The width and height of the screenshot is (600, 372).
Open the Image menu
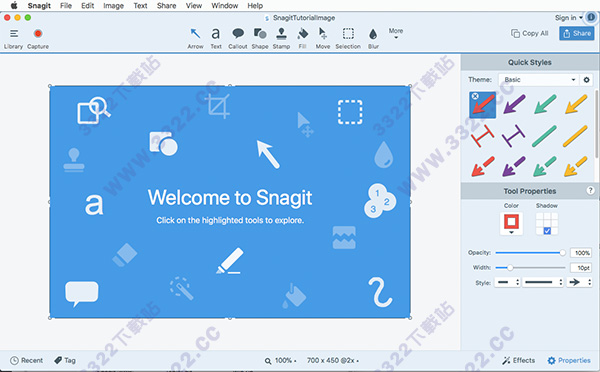(x=113, y=5)
